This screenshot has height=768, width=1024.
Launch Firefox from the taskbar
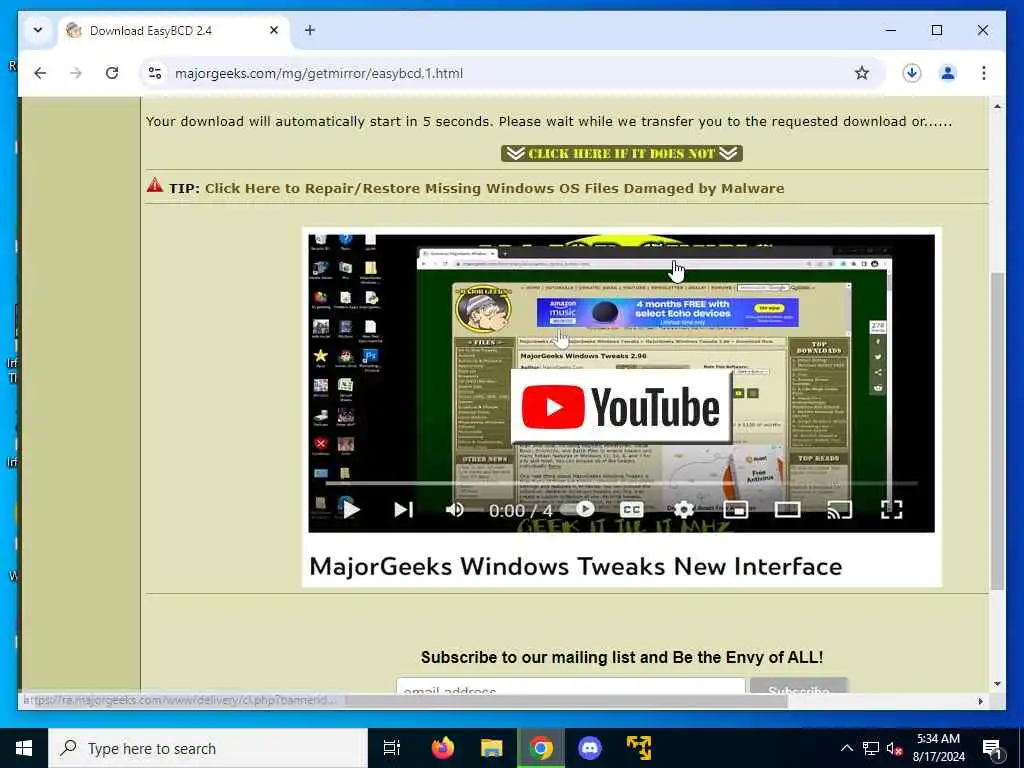pos(443,748)
